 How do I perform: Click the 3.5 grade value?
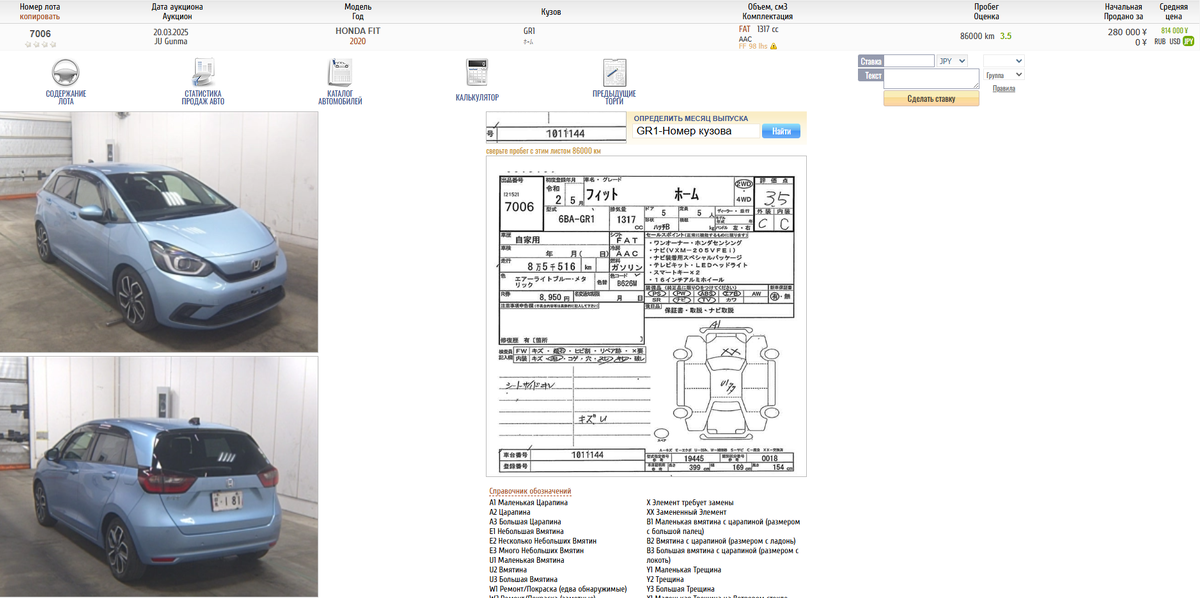click(x=1006, y=36)
